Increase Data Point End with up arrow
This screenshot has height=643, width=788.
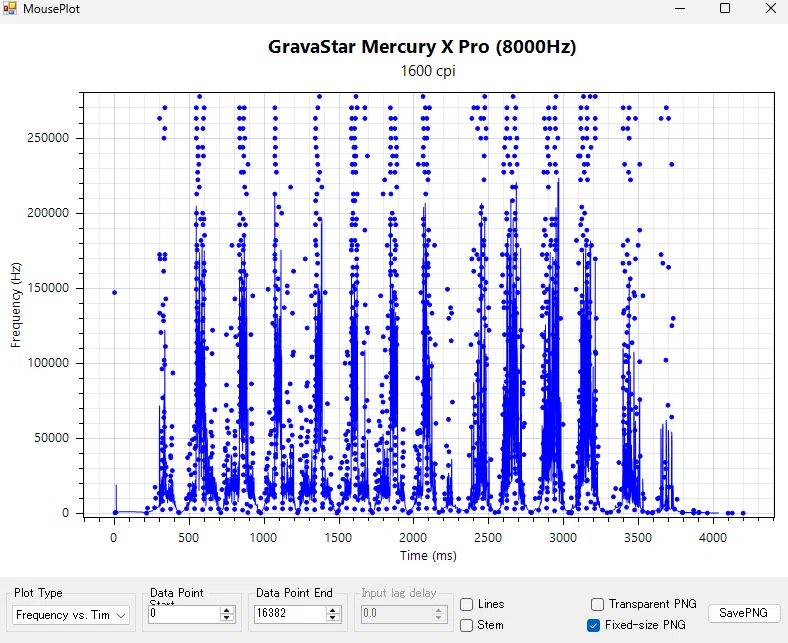(x=332, y=610)
